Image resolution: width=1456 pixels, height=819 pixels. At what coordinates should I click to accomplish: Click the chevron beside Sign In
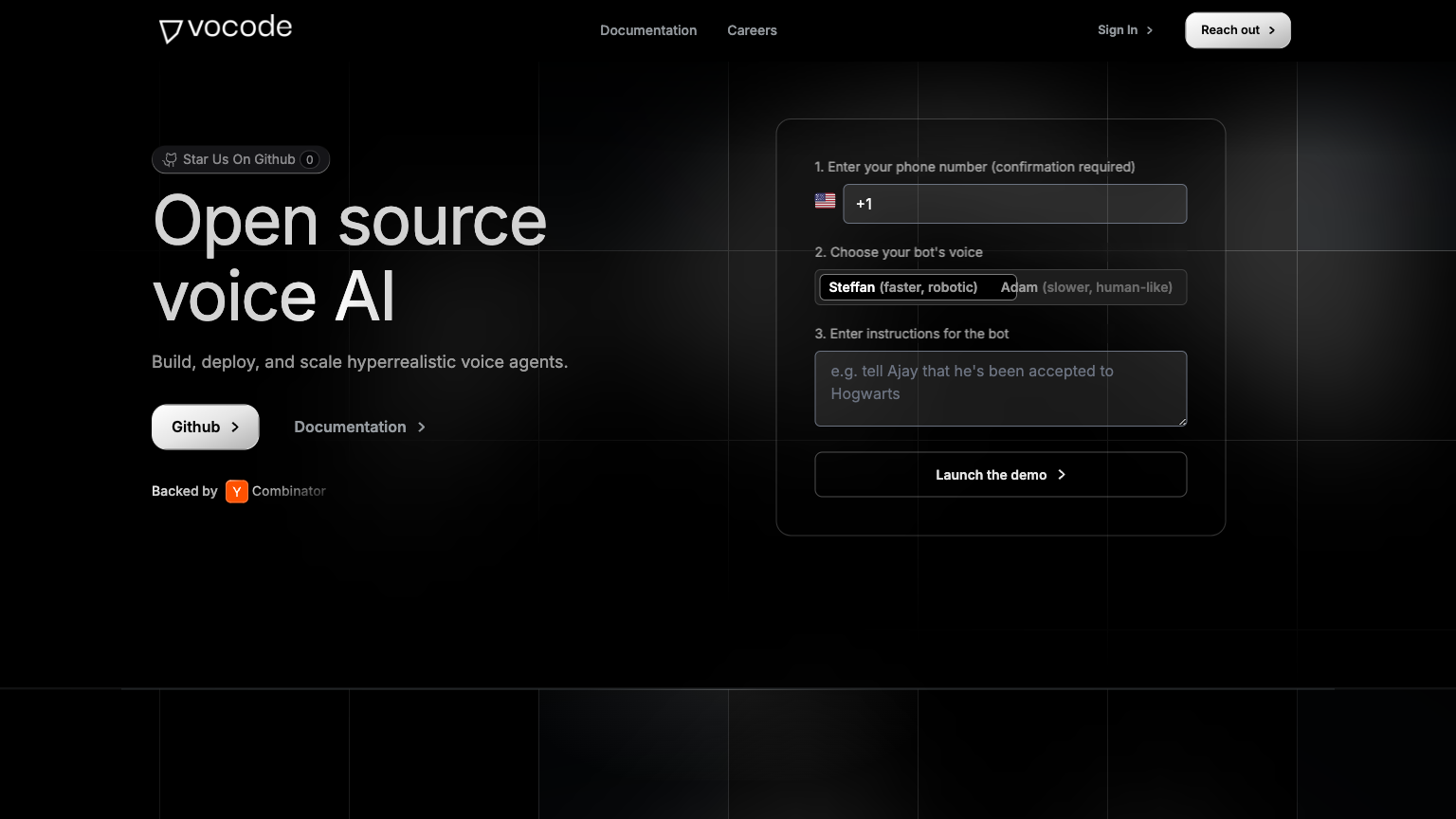coord(1150,30)
